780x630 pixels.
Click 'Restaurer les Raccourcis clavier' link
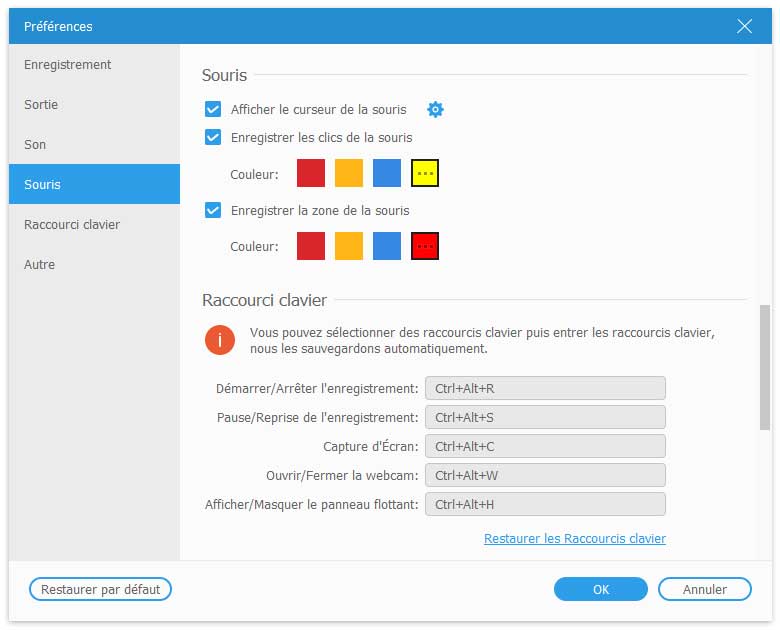(574, 539)
